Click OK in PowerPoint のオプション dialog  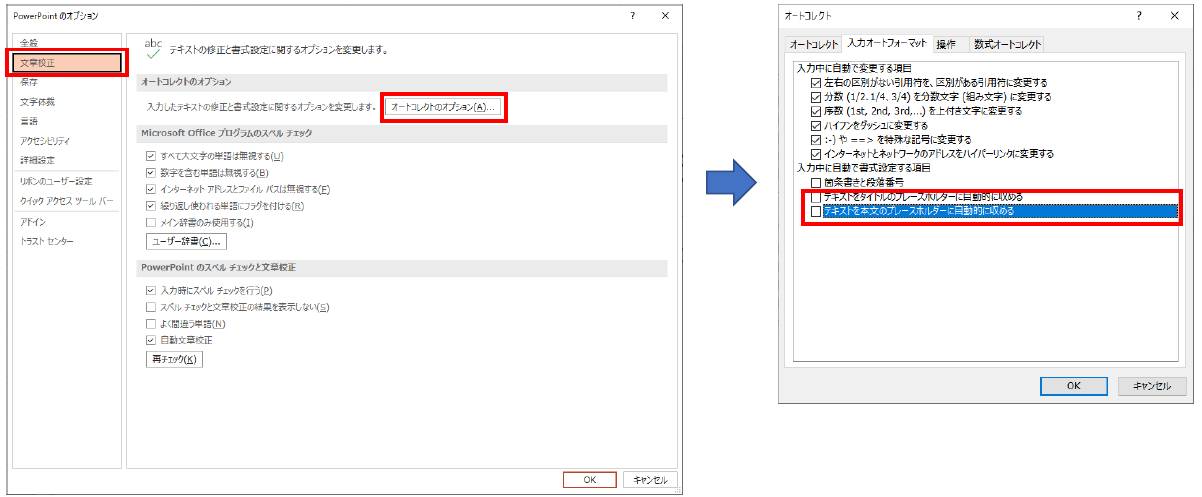(x=590, y=479)
